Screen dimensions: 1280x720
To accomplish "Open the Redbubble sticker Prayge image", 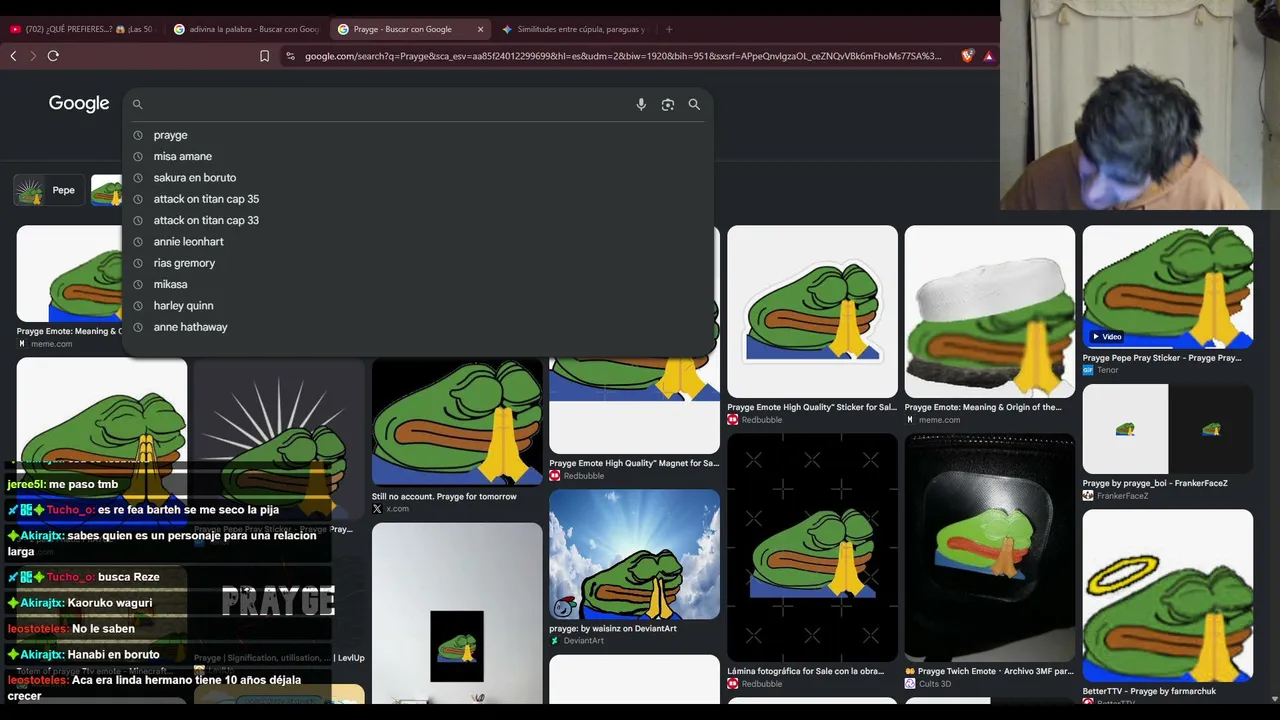I will tap(812, 311).
